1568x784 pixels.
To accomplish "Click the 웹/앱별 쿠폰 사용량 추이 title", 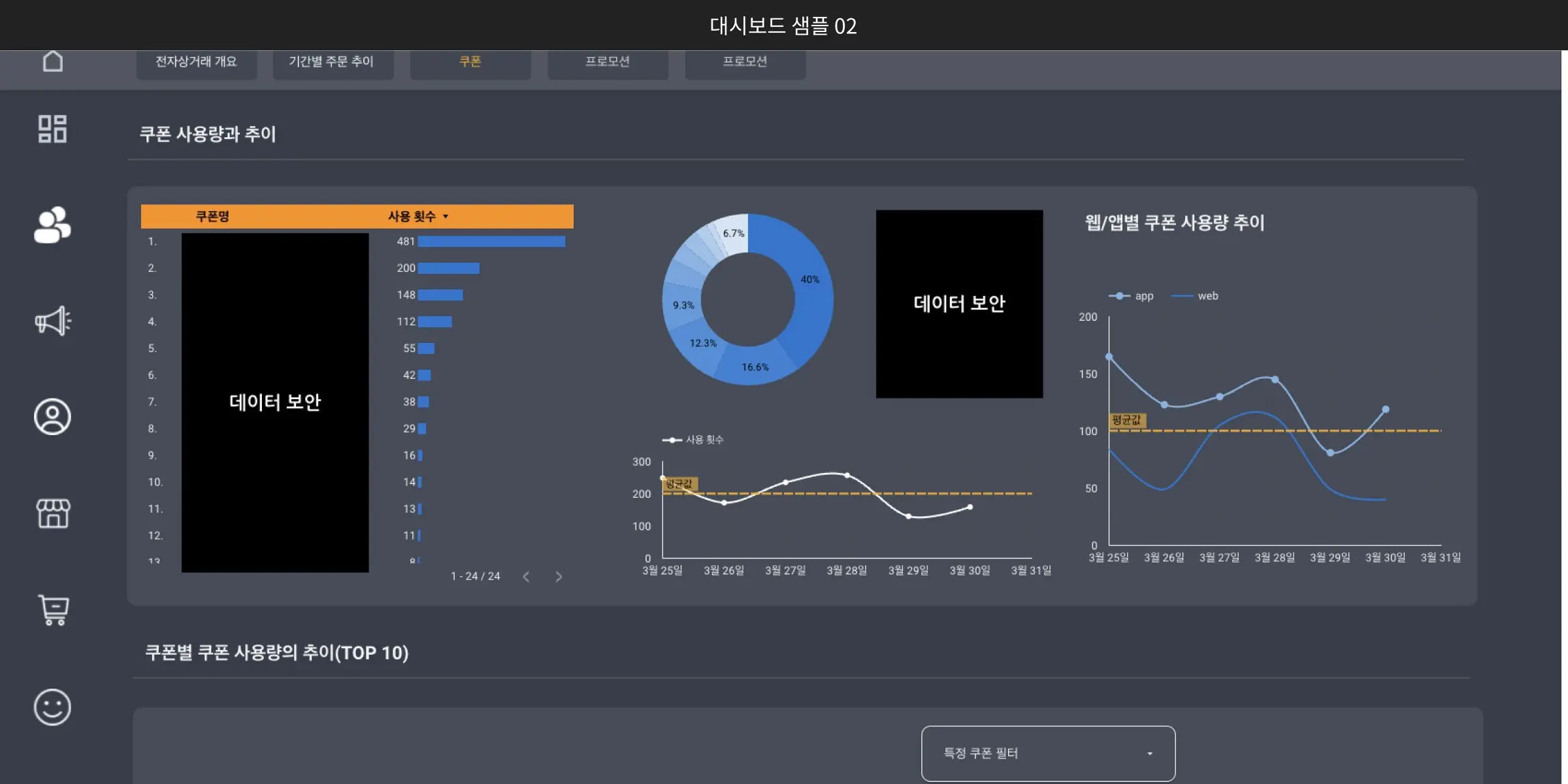I will point(1175,223).
